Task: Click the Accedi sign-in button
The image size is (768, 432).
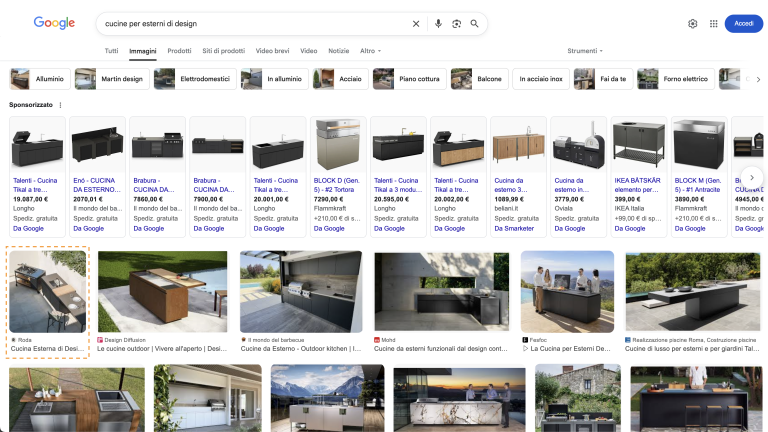Action: pos(743,24)
